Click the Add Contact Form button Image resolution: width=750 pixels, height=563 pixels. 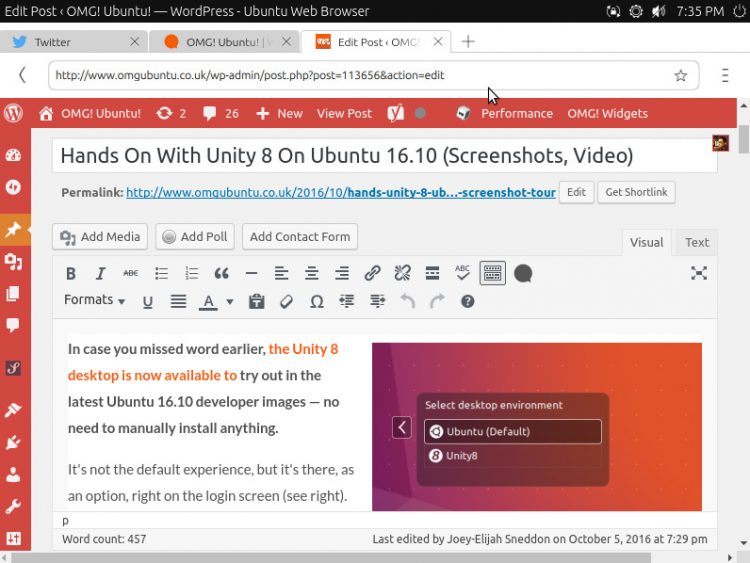pos(300,237)
